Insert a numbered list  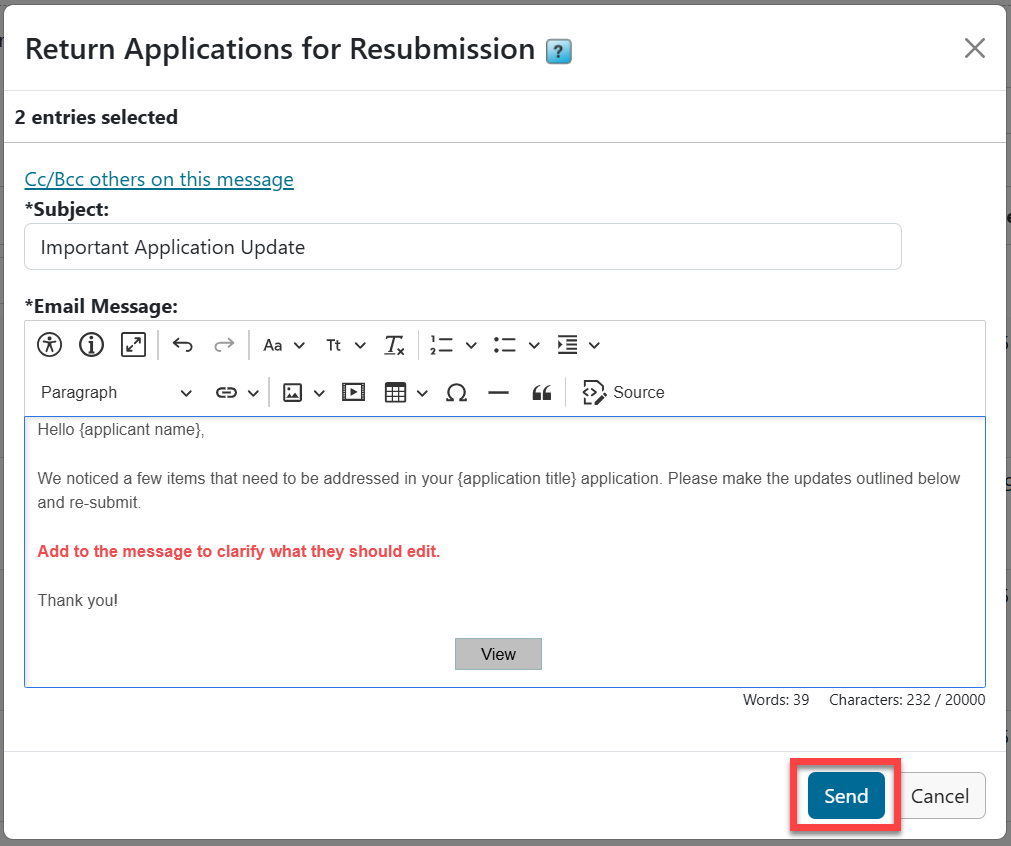click(x=442, y=345)
